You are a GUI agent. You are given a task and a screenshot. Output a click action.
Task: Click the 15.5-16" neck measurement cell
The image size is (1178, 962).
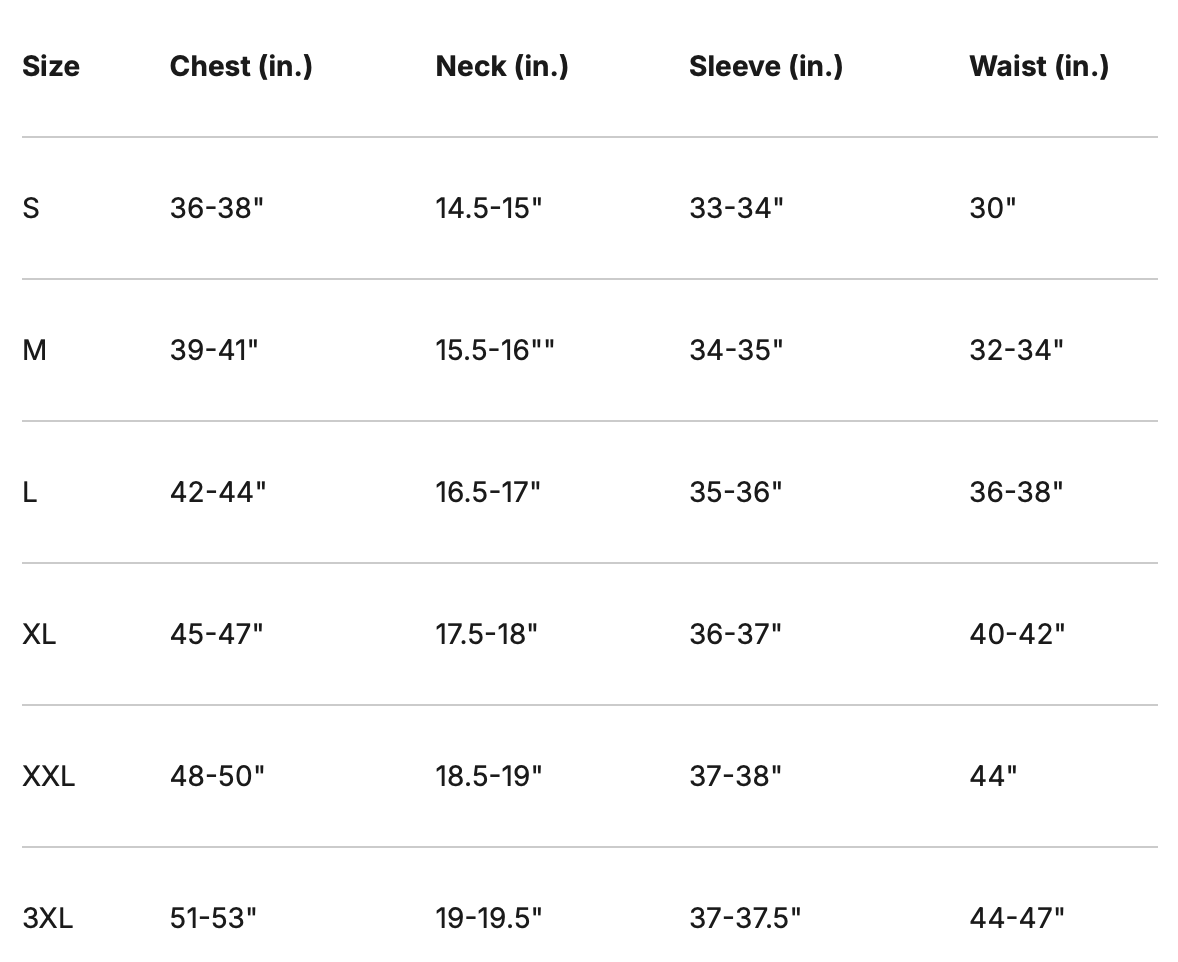494,350
